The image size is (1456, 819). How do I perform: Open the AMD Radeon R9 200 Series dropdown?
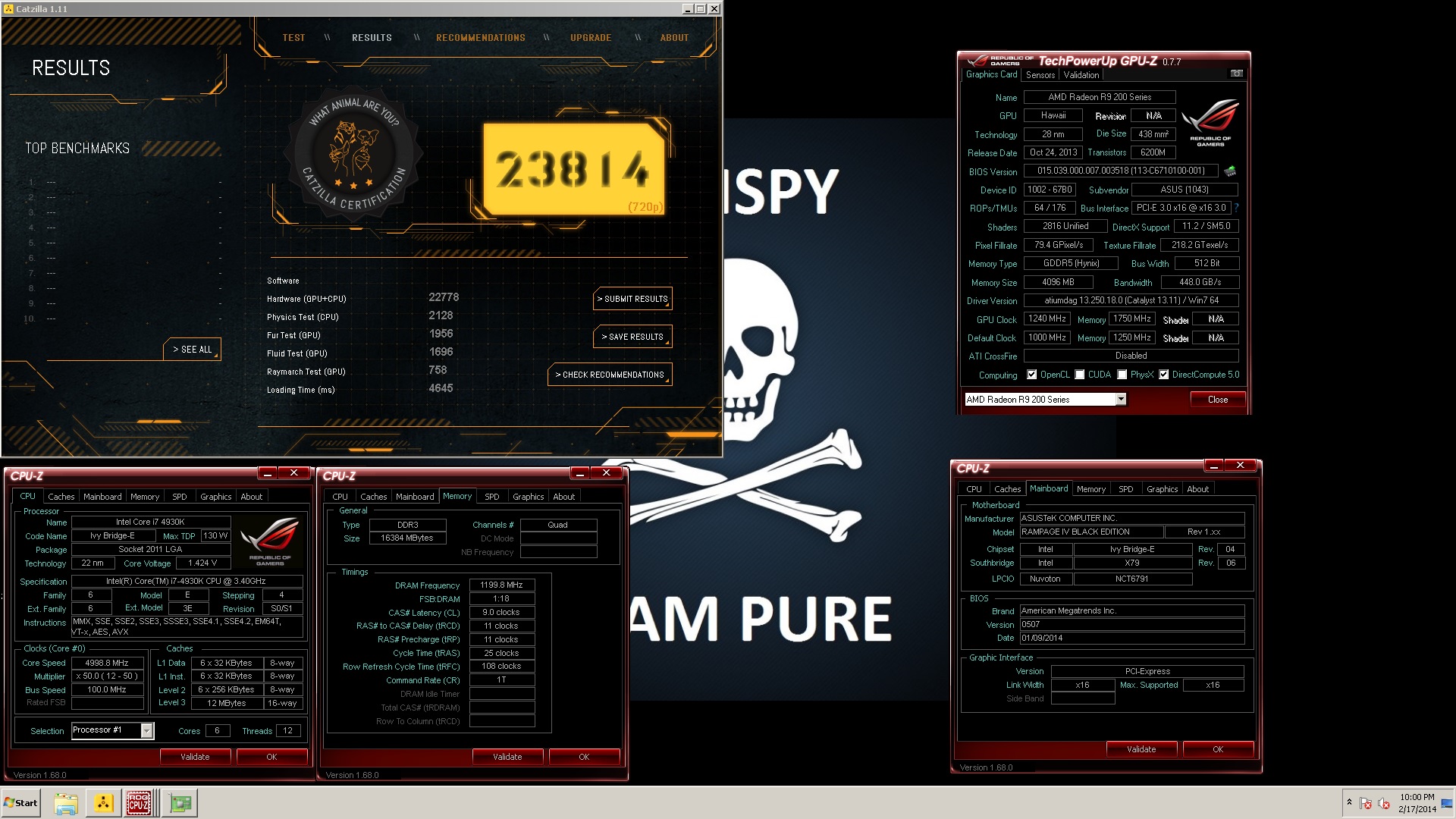1045,400
